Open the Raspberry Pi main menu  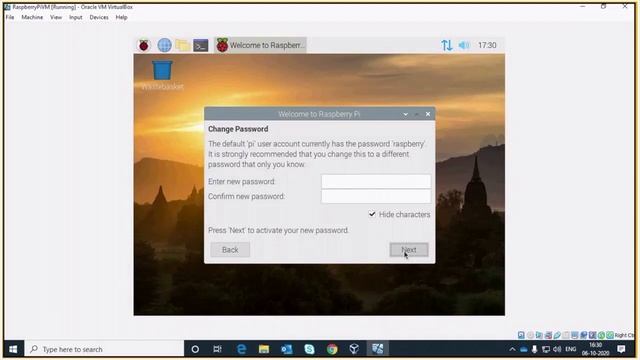(144, 45)
